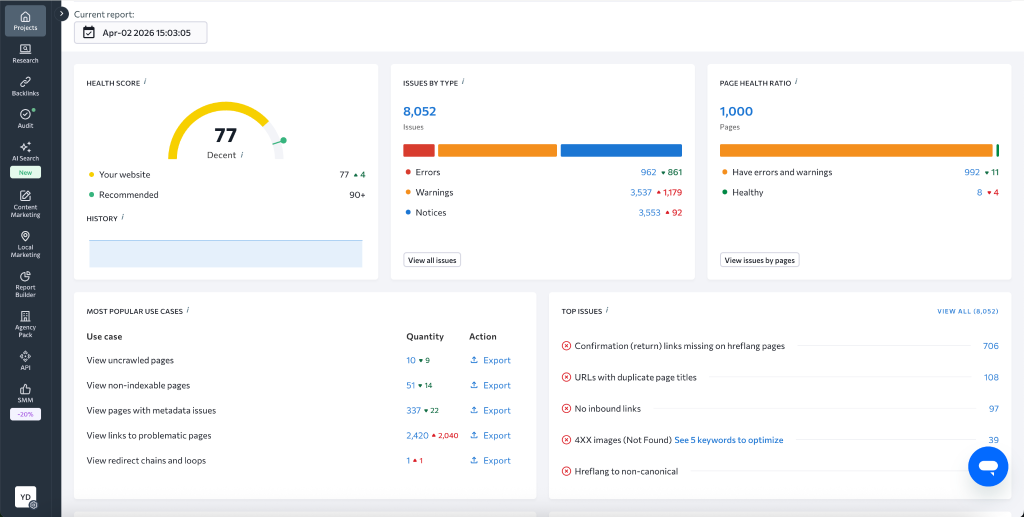Expand the collapsed sidebar with arrow

[62, 14]
